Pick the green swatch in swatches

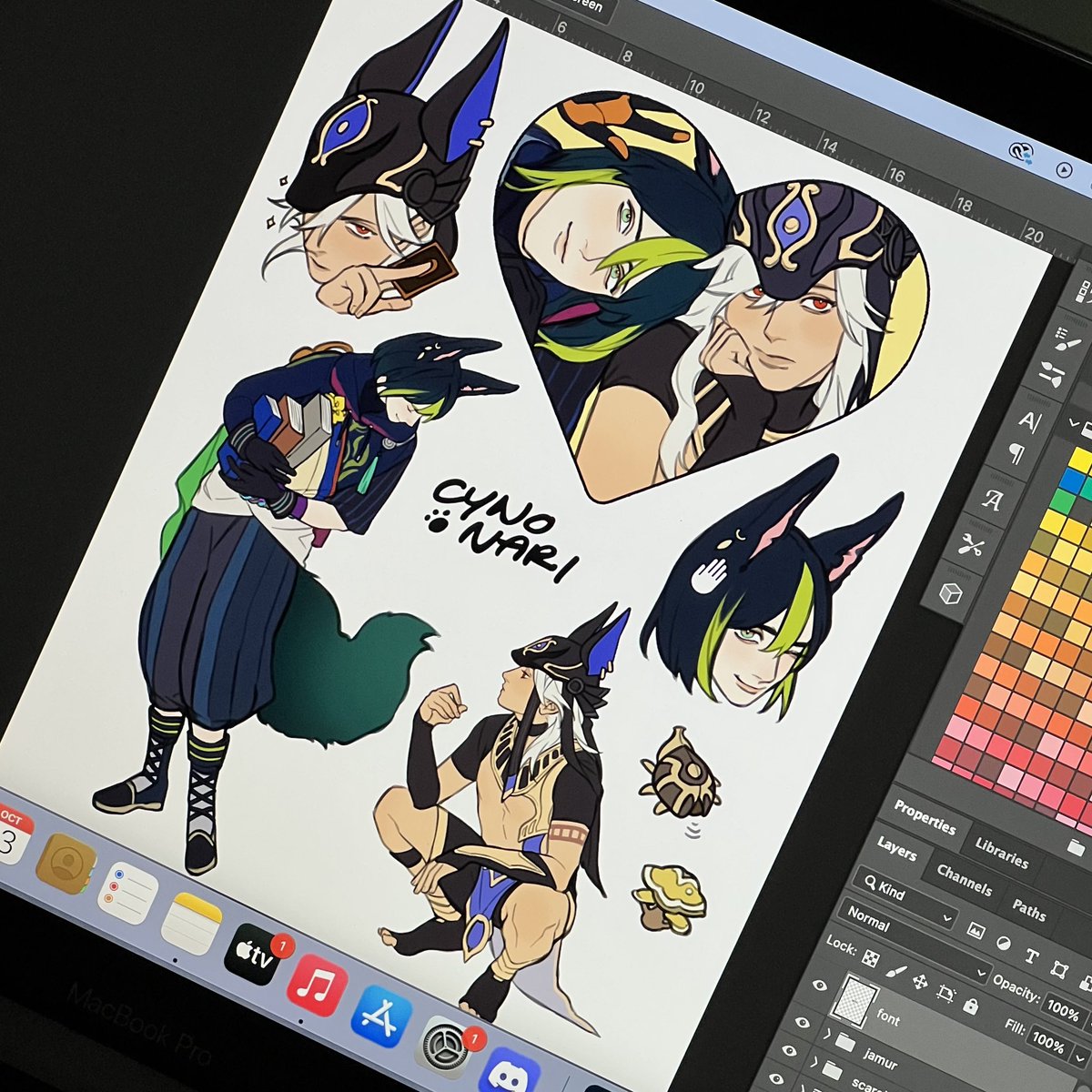(1062, 500)
